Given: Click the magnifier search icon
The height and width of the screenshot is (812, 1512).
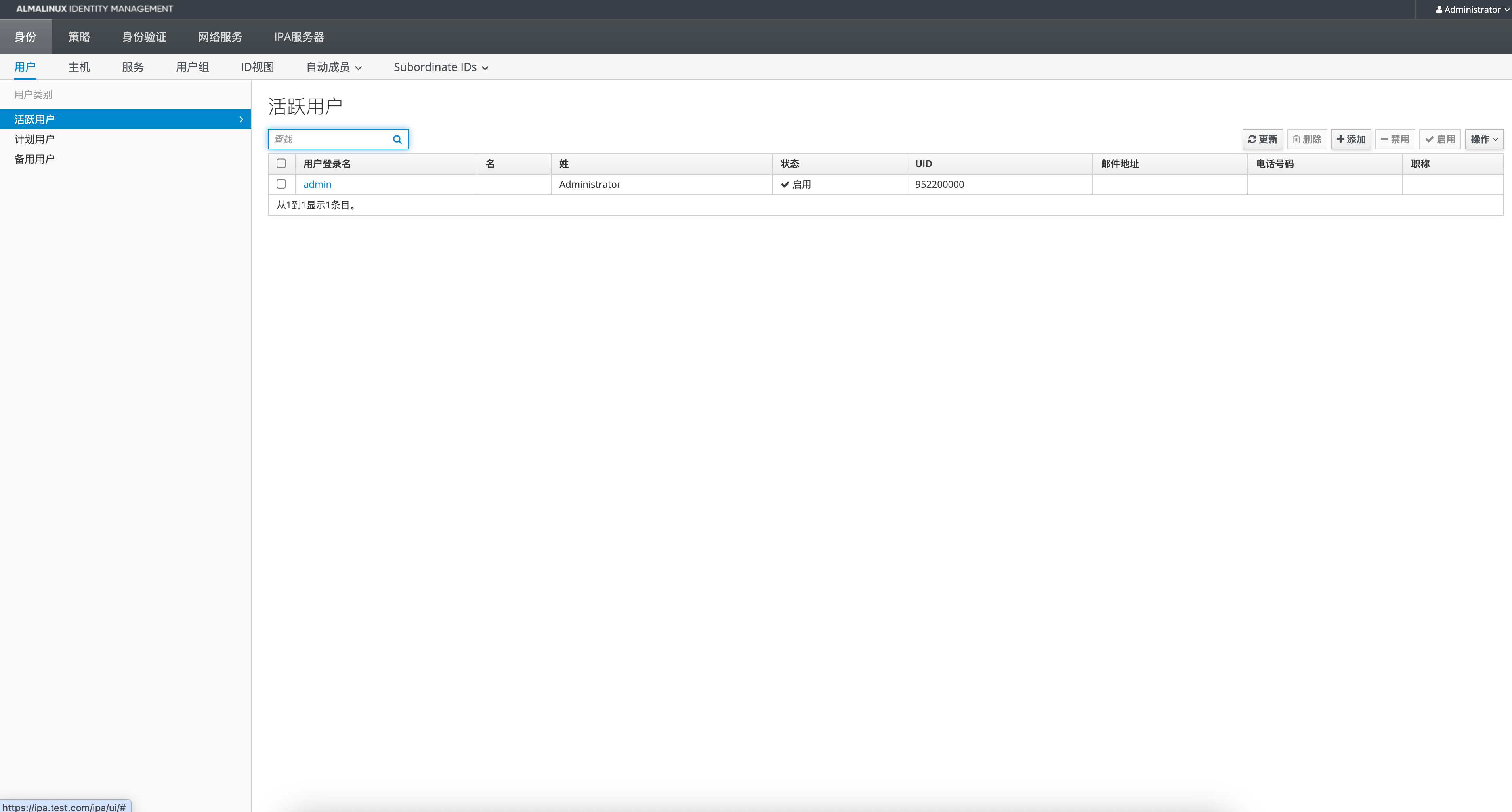Looking at the screenshot, I should point(397,139).
